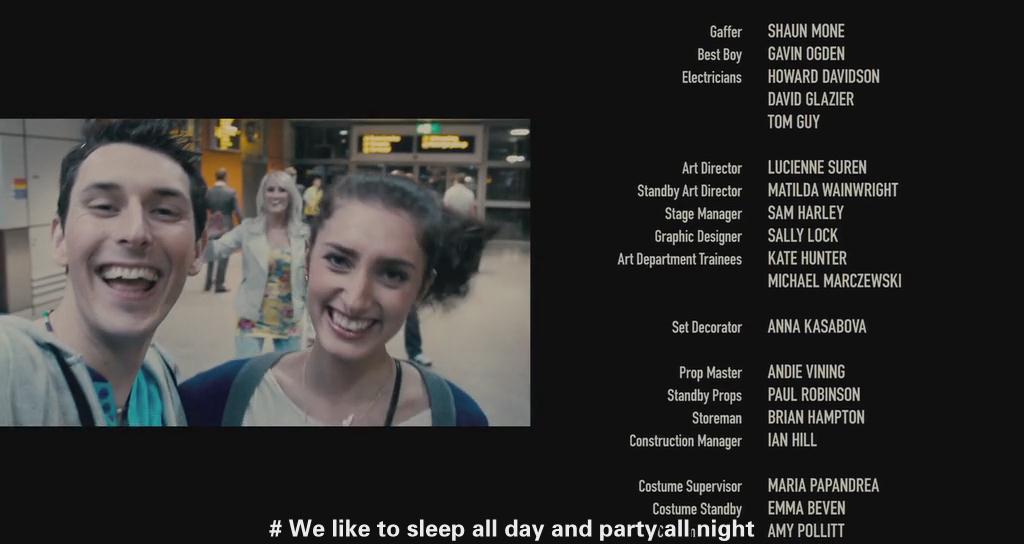
Task: Click the yellow departure board sign in the video
Action: tap(417, 143)
